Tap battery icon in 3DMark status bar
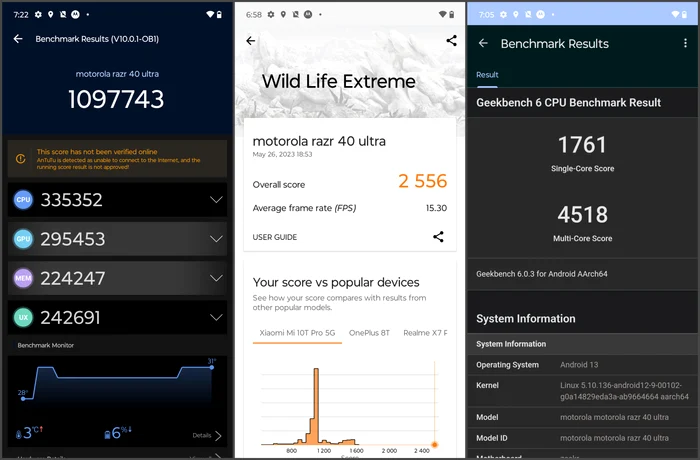Viewport: 700px width, 460px height. (452, 14)
